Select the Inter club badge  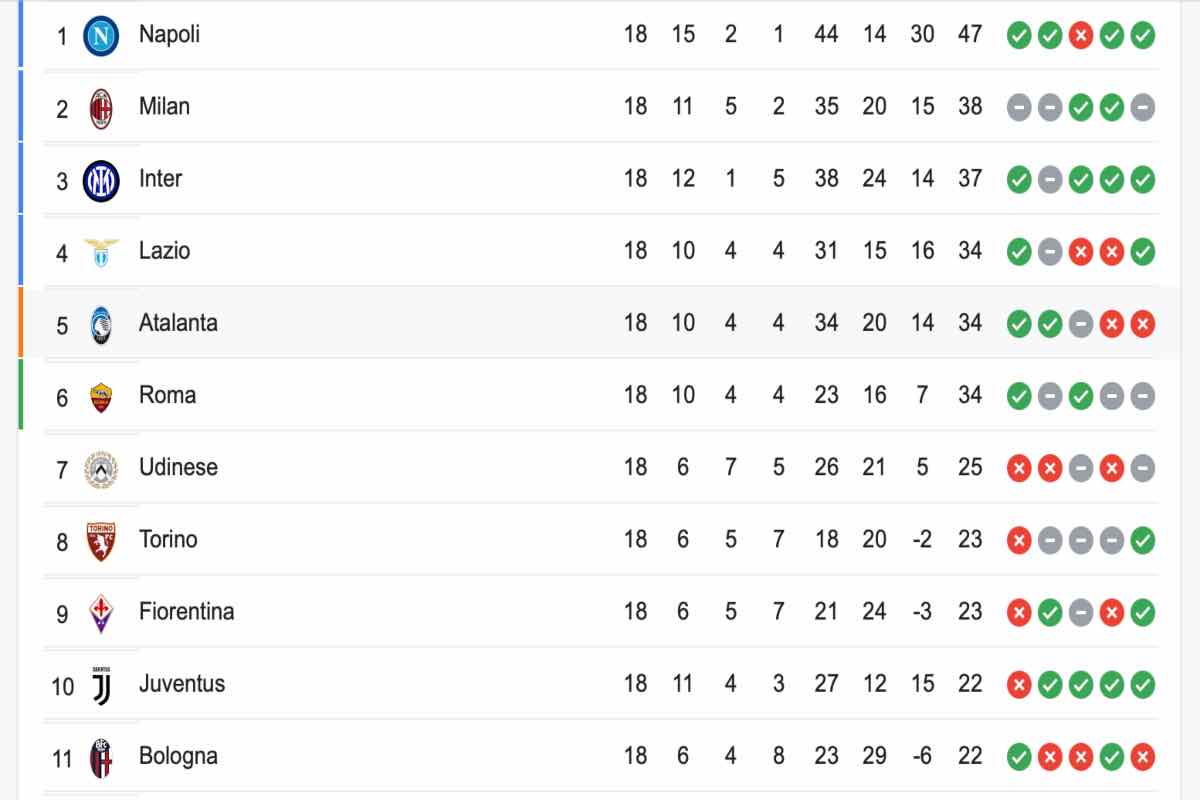click(101, 180)
